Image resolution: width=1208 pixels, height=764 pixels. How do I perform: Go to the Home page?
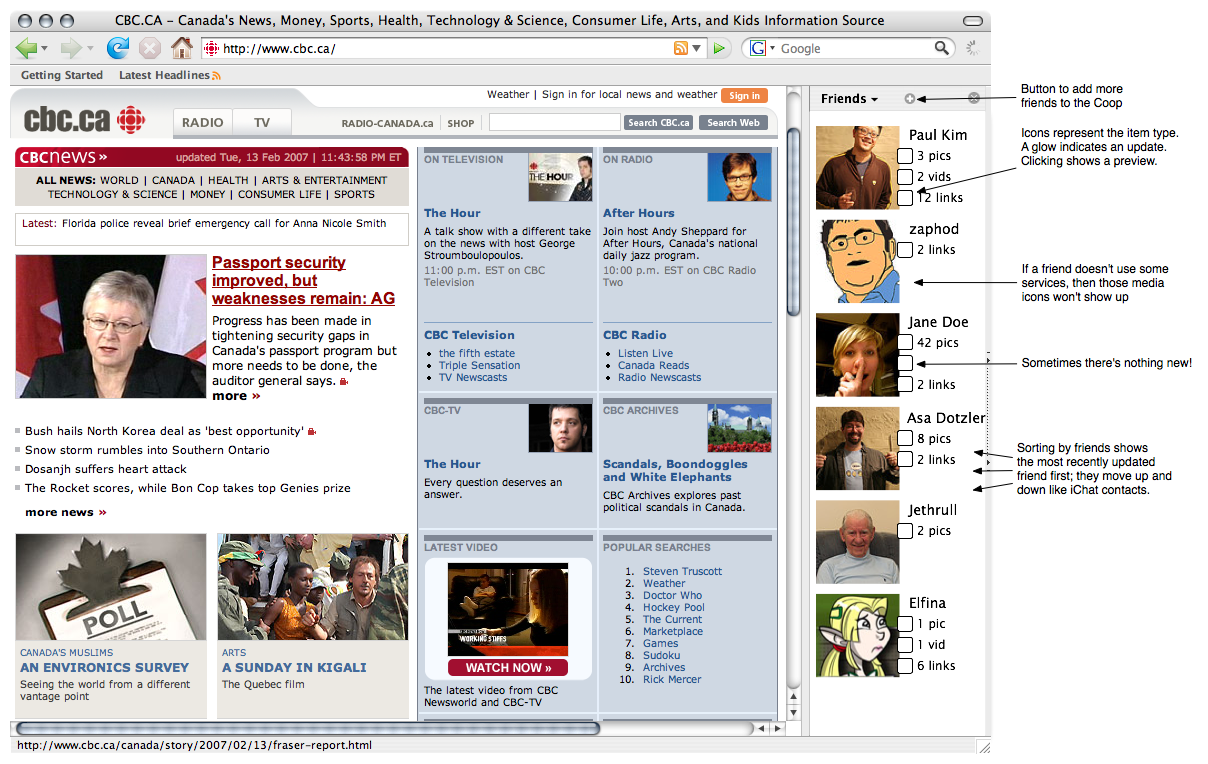pyautogui.click(x=181, y=47)
